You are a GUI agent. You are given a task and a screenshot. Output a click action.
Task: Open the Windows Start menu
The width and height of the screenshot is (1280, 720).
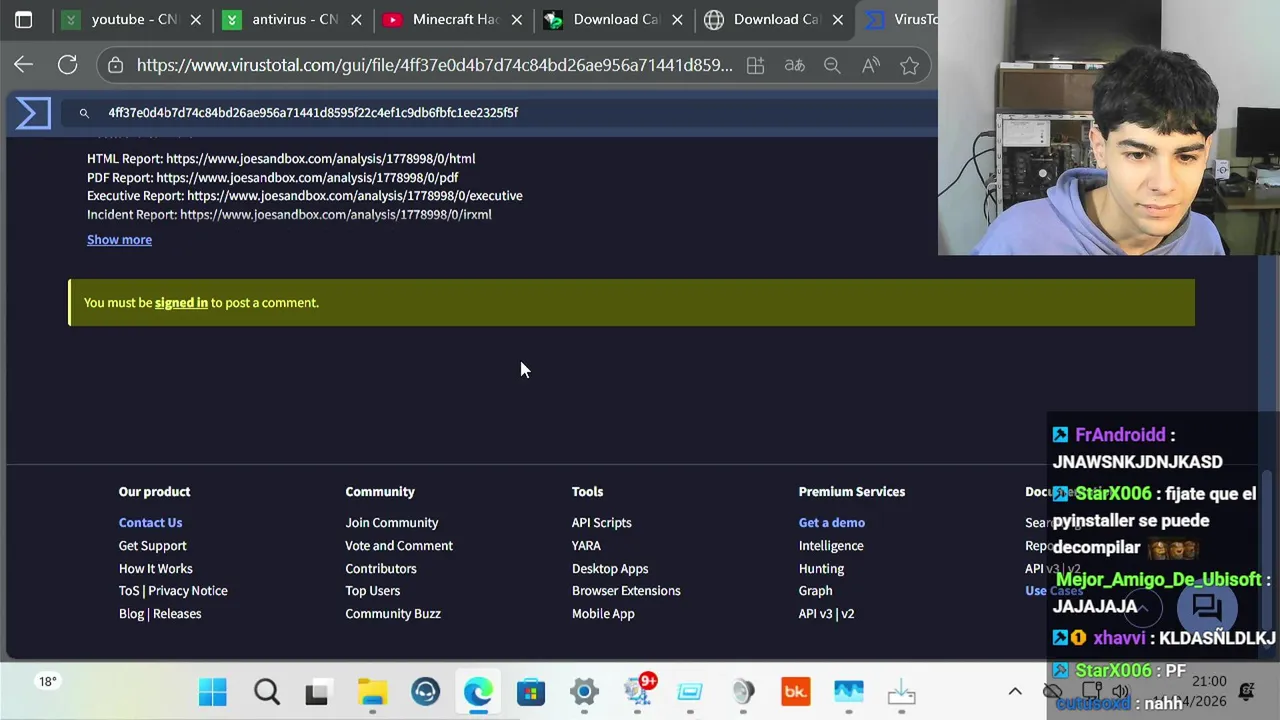coord(212,692)
